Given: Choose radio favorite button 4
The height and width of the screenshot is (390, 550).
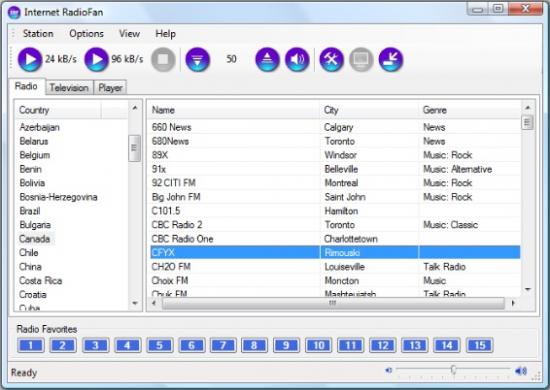Looking at the screenshot, I should pos(127,345).
